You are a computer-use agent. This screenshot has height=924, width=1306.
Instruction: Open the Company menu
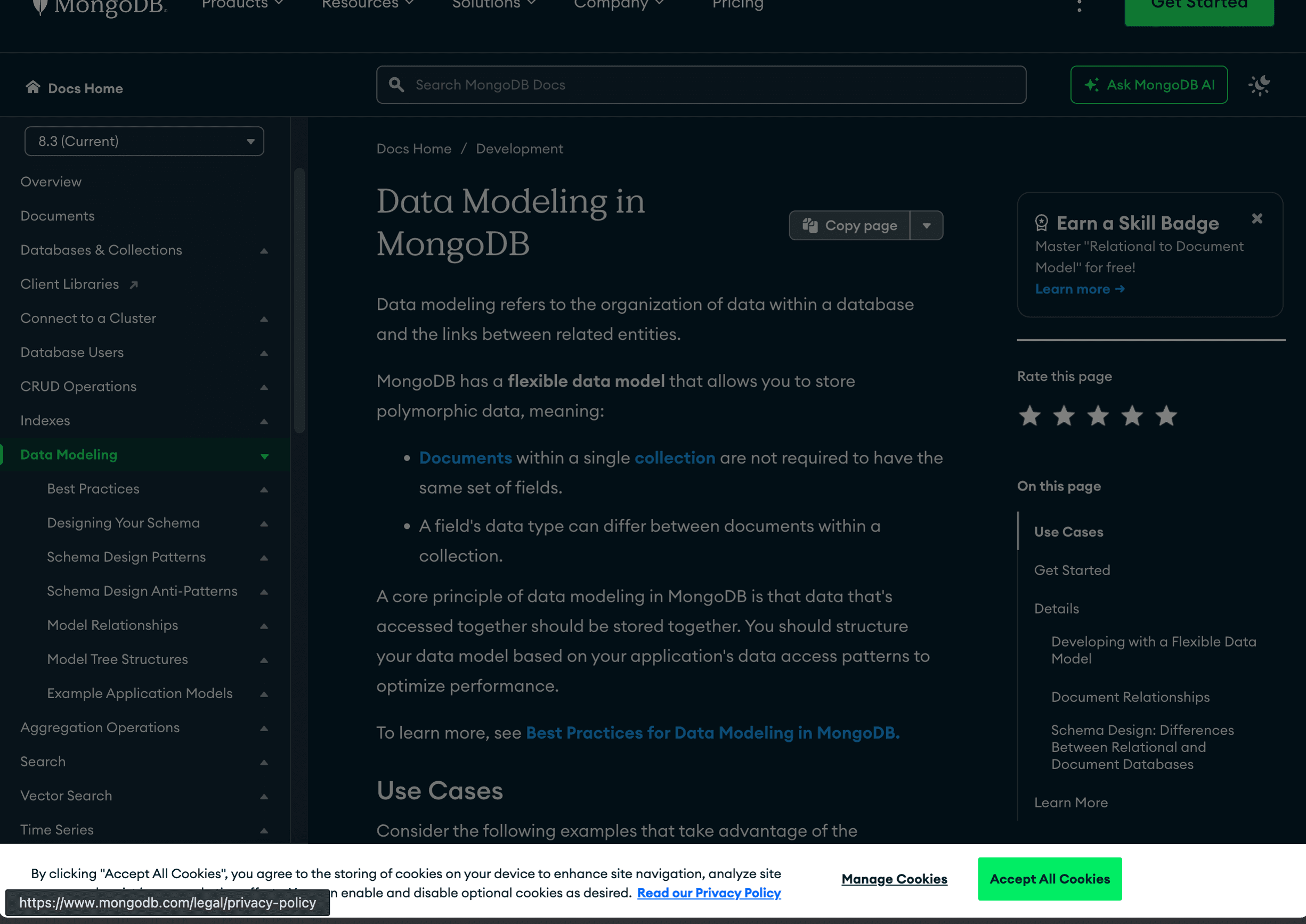[x=619, y=5]
